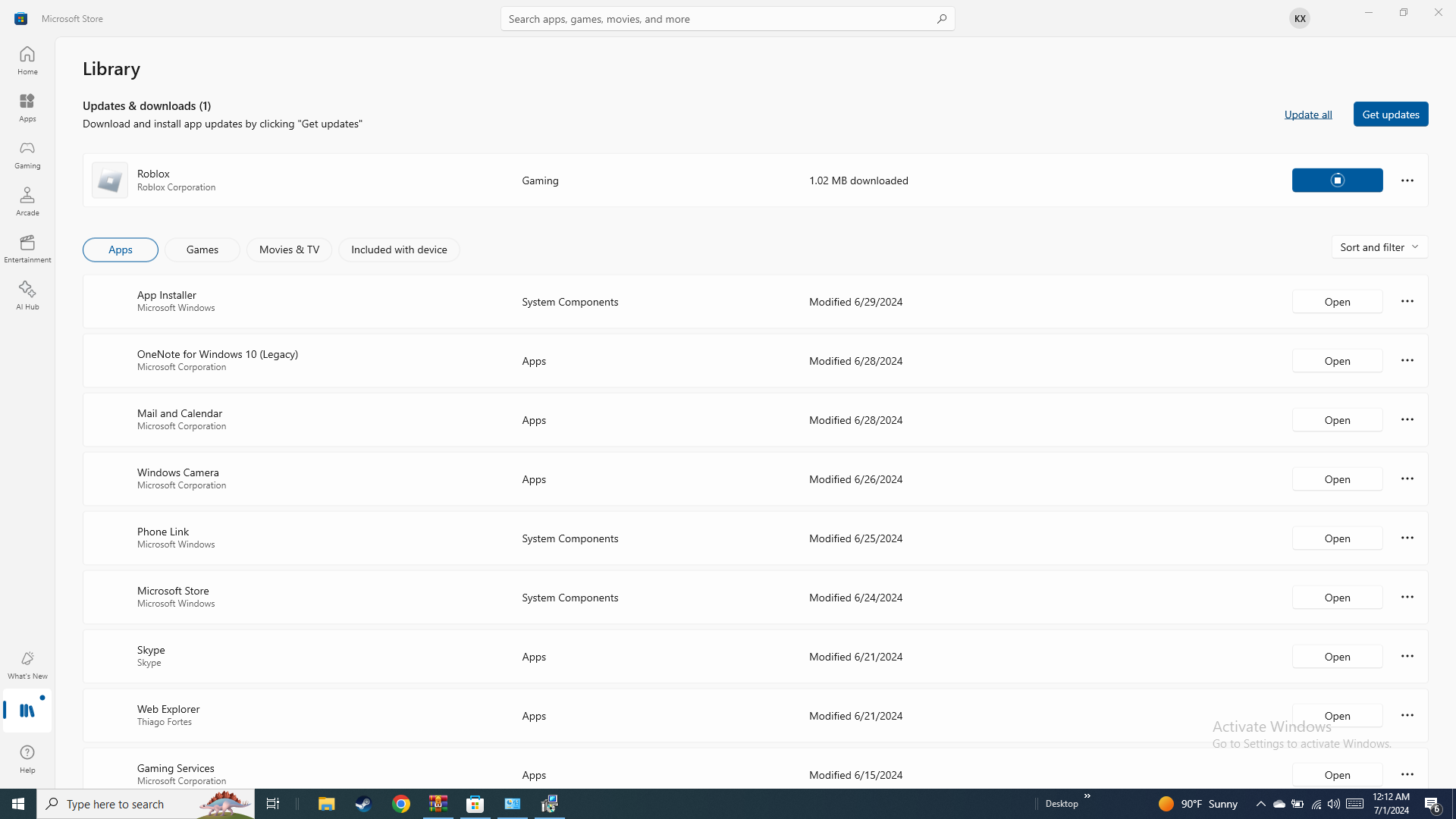This screenshot has height=819, width=1456.
Task: Select the Apps filter tab
Action: click(x=121, y=249)
